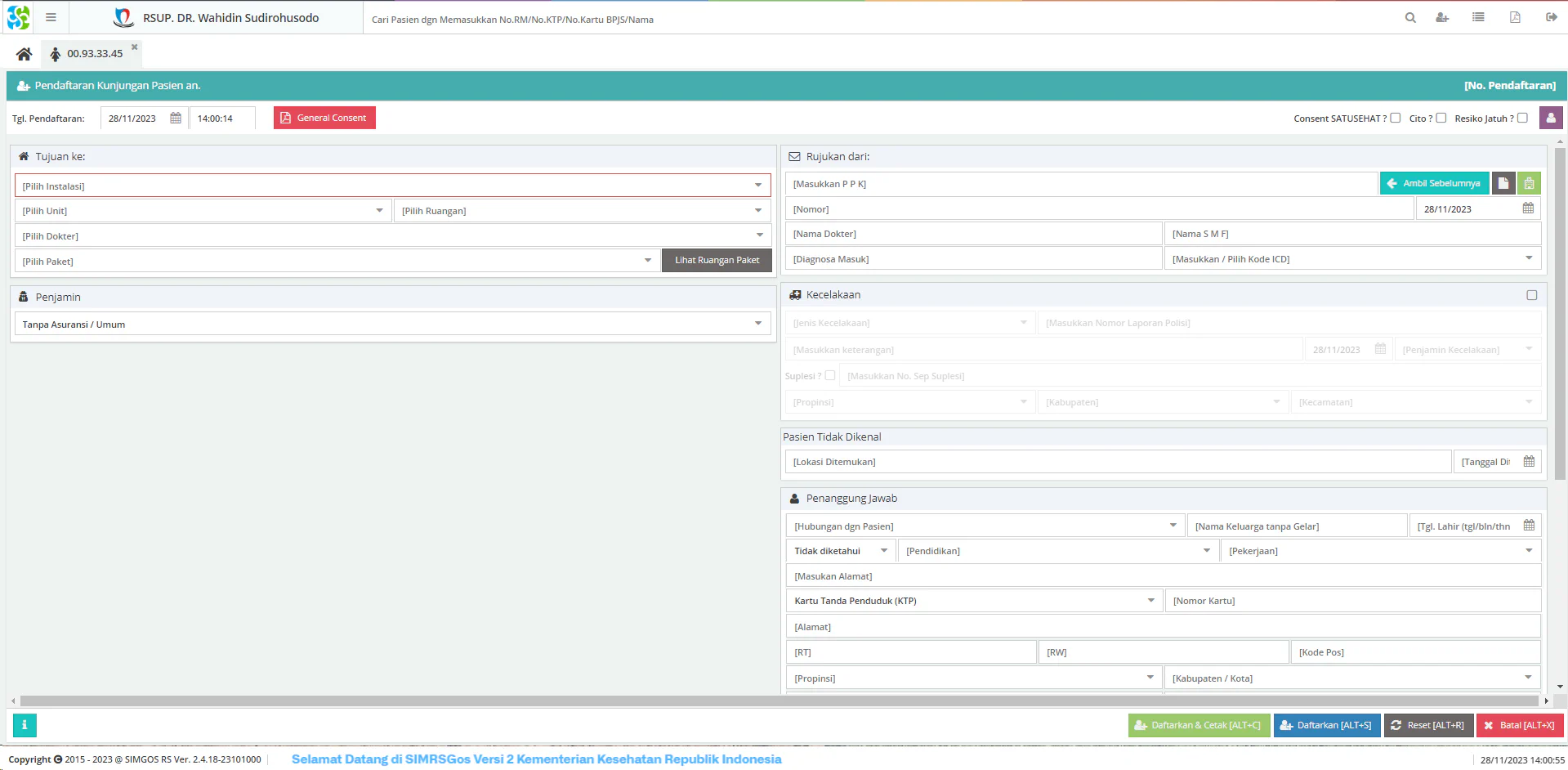This screenshot has height=770, width=1568.
Task: Open registration date calendar picker
Action: (x=176, y=118)
